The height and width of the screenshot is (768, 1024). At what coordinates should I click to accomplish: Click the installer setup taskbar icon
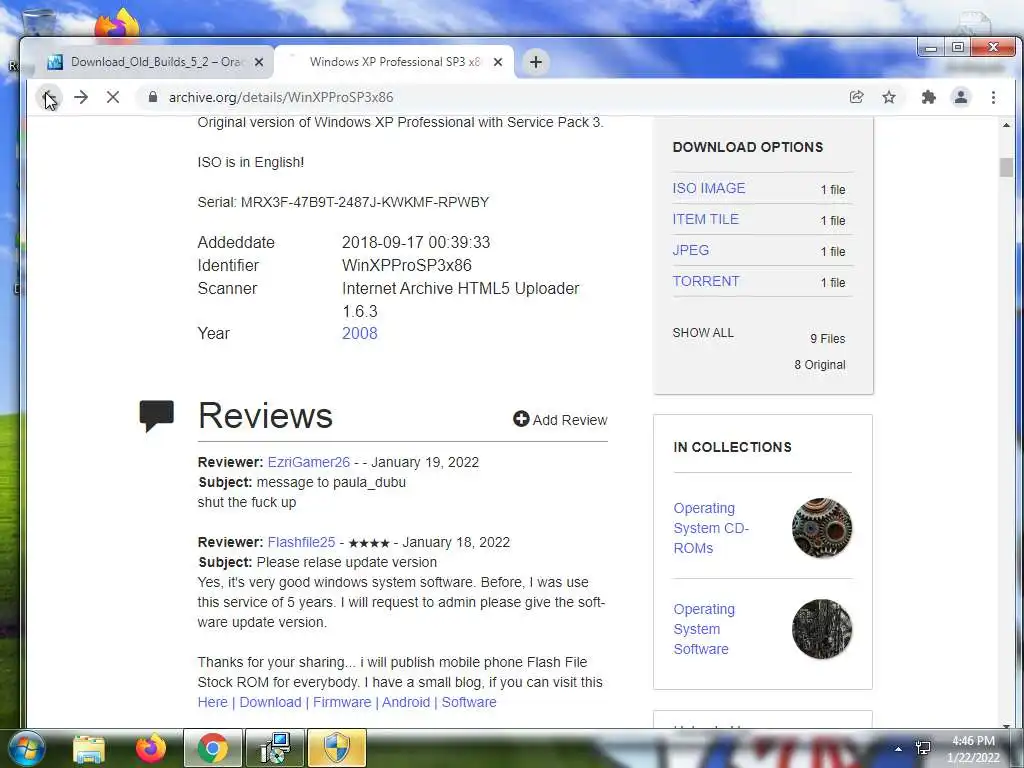[275, 748]
